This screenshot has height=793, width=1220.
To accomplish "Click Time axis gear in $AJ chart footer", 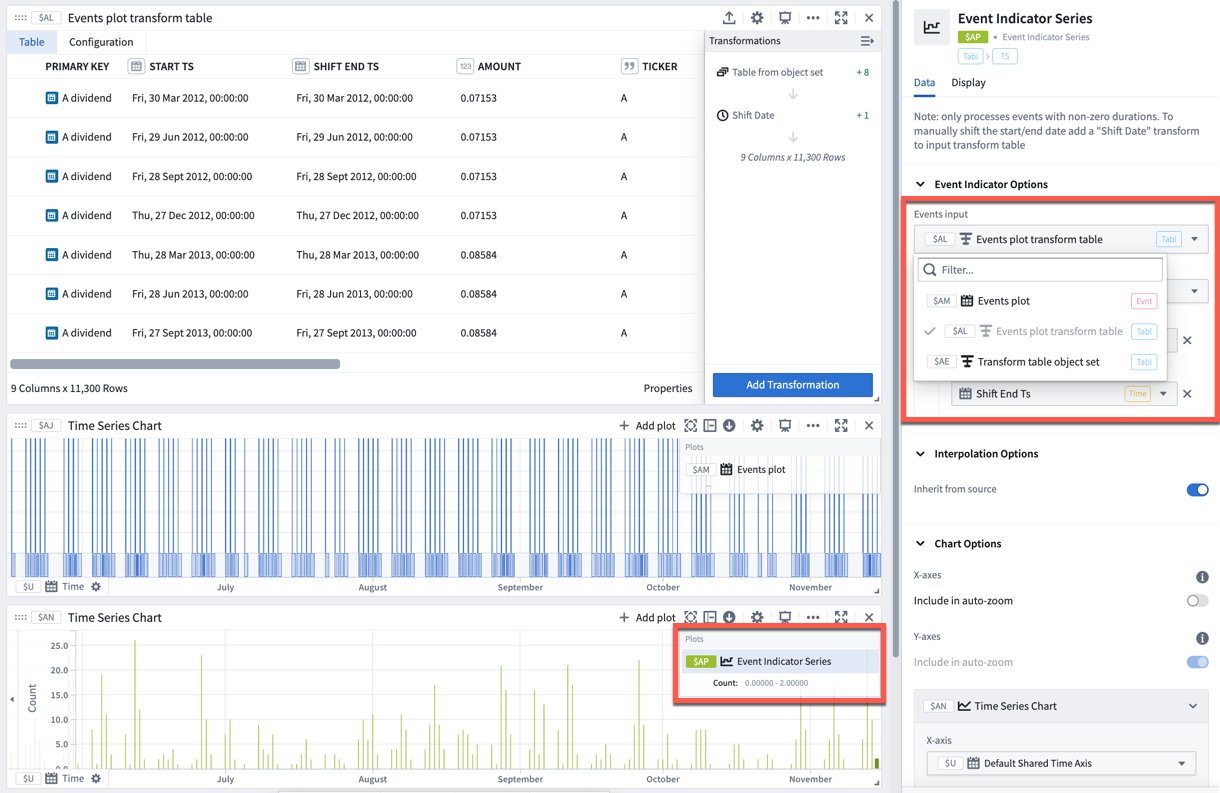I will point(96,587).
